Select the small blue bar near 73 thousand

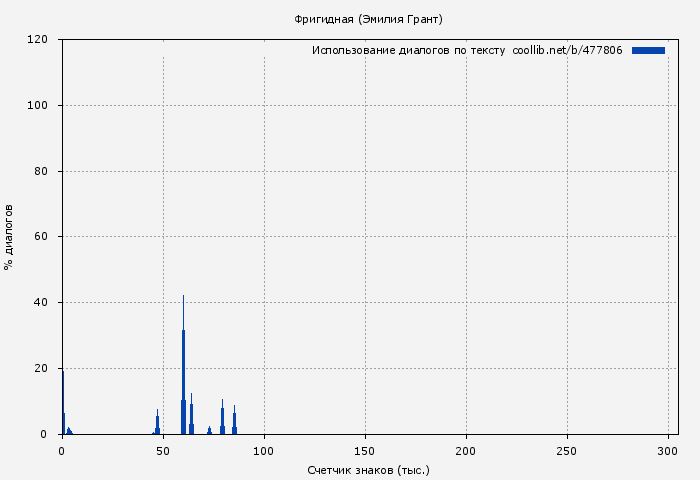(209, 430)
